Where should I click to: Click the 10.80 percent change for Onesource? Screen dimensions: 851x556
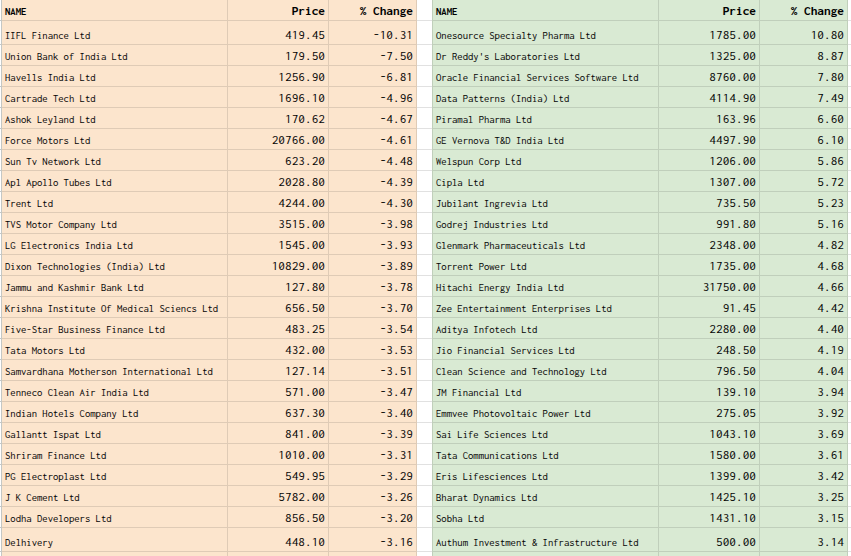(827, 35)
